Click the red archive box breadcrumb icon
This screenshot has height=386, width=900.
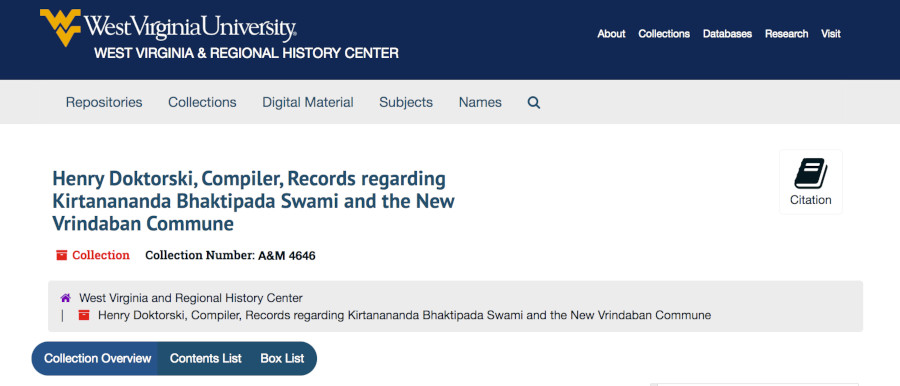coord(84,315)
